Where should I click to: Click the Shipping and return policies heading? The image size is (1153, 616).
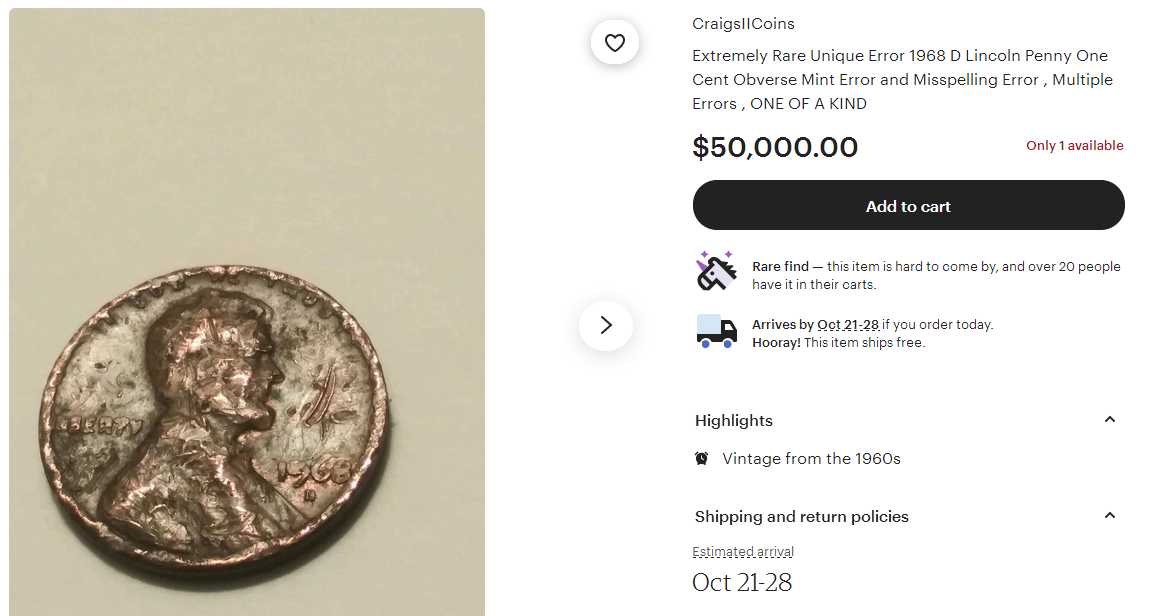801,517
